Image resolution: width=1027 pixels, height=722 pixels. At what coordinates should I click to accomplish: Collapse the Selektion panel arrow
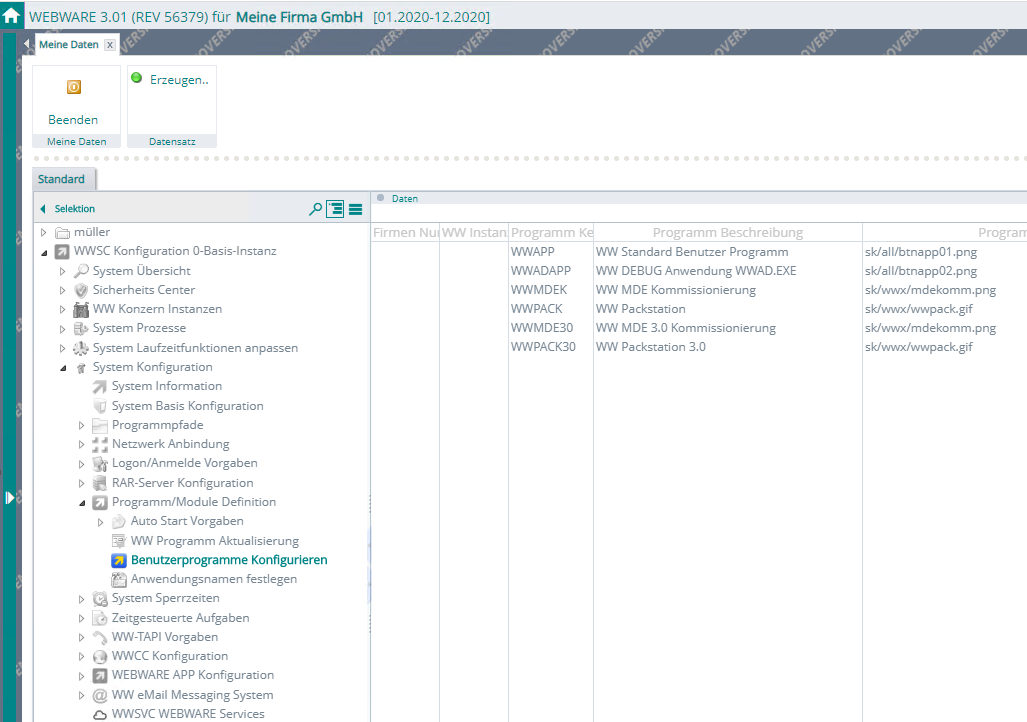[43, 209]
